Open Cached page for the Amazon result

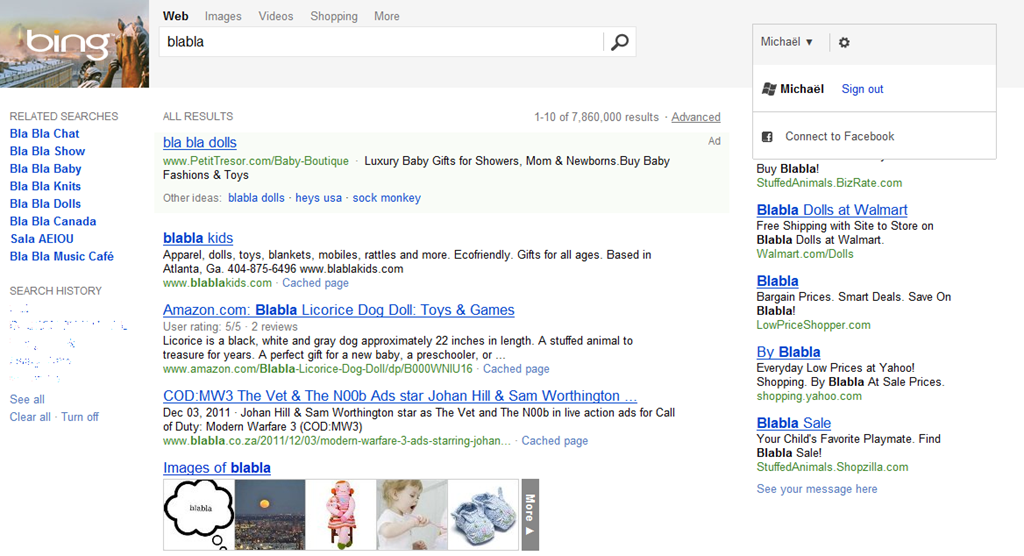(x=516, y=369)
